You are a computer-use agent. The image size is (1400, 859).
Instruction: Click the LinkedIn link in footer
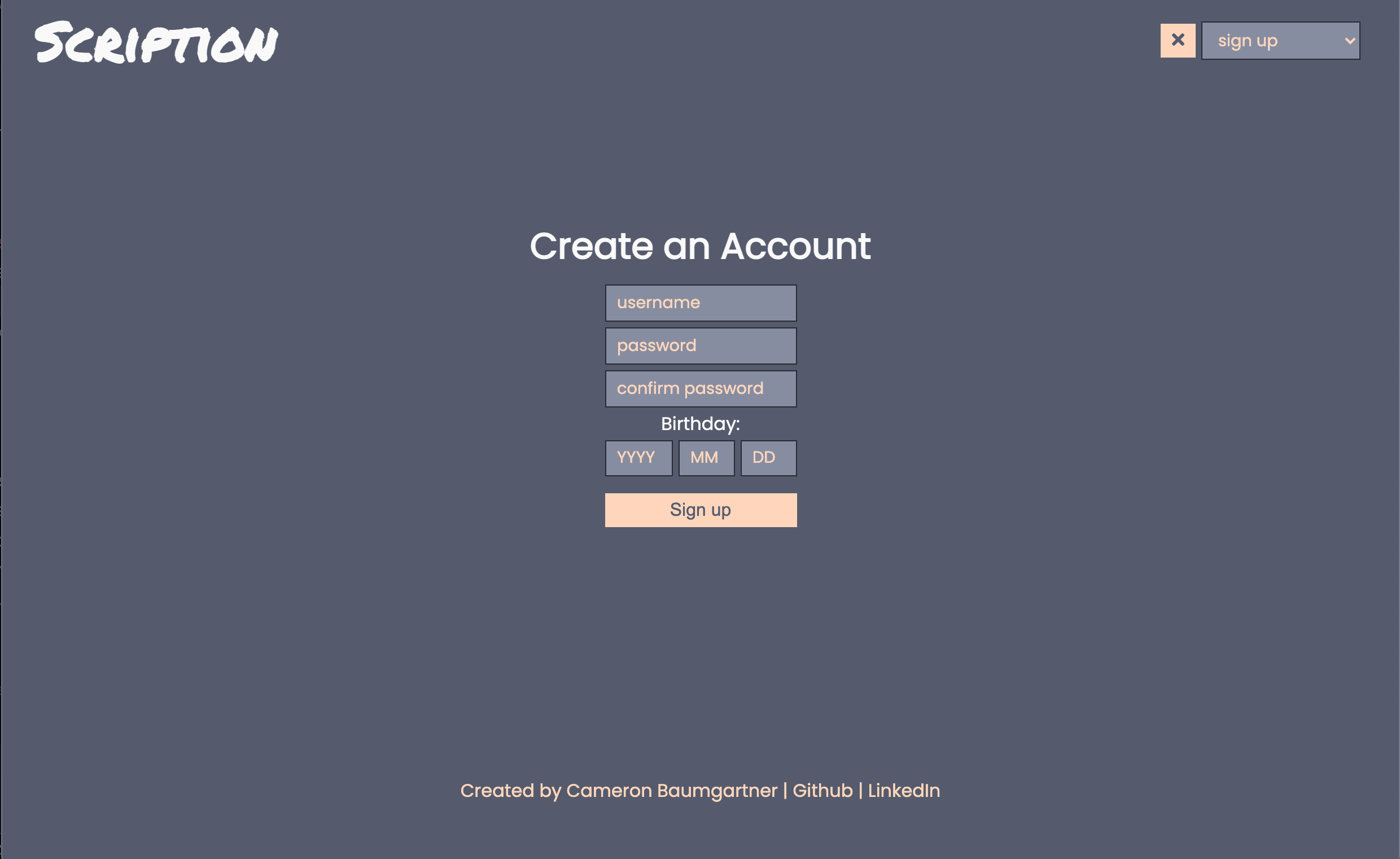[x=904, y=791]
